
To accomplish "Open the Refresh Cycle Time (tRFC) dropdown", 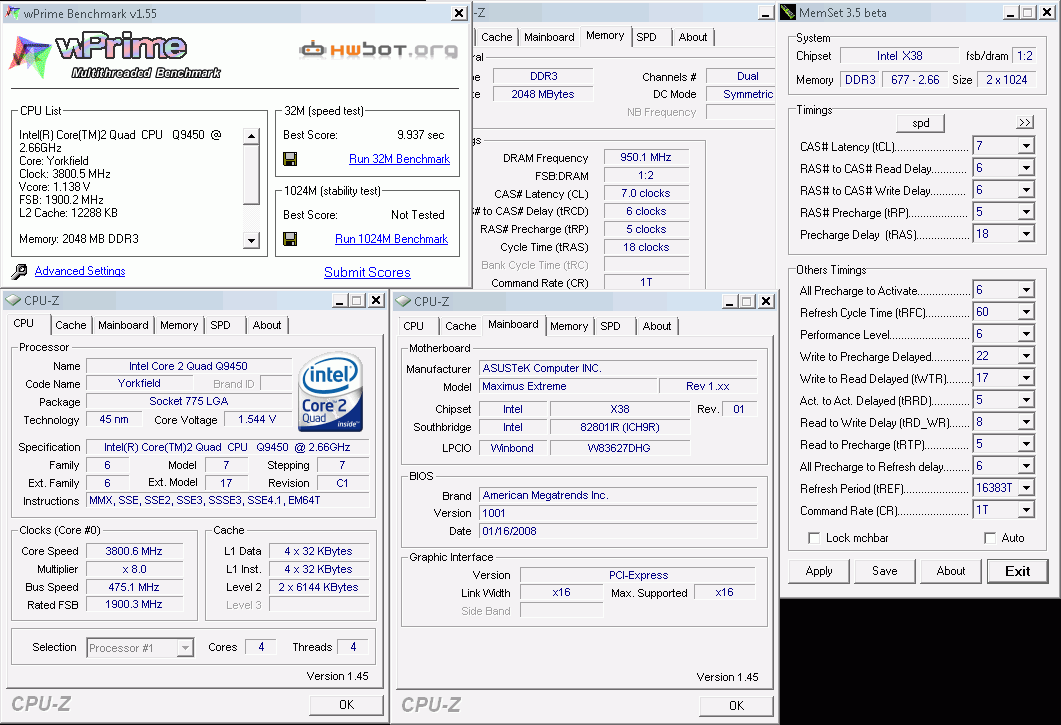I will (x=1026, y=312).
